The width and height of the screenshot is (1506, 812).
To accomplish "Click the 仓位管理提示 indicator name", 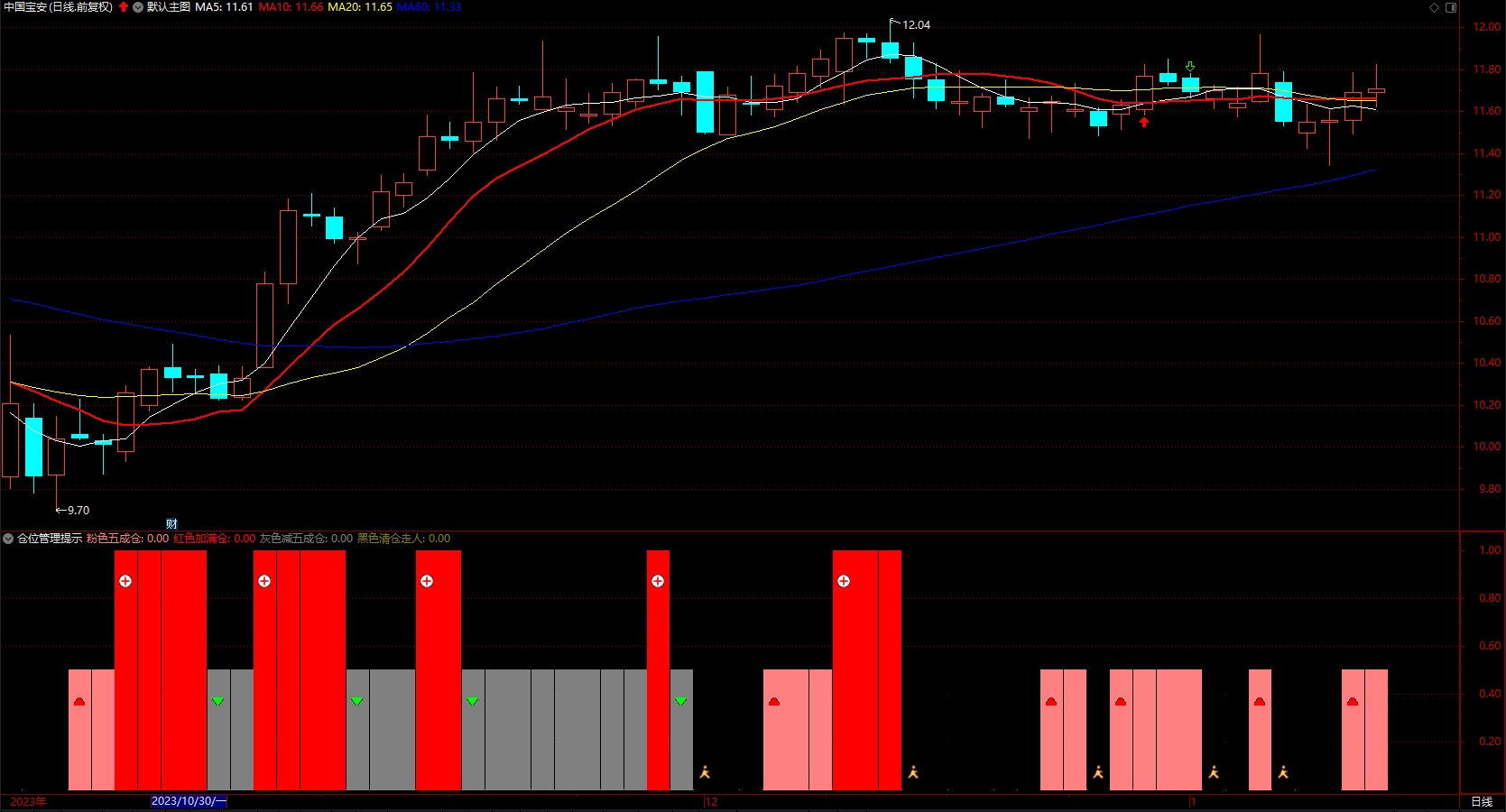I will click(50, 539).
